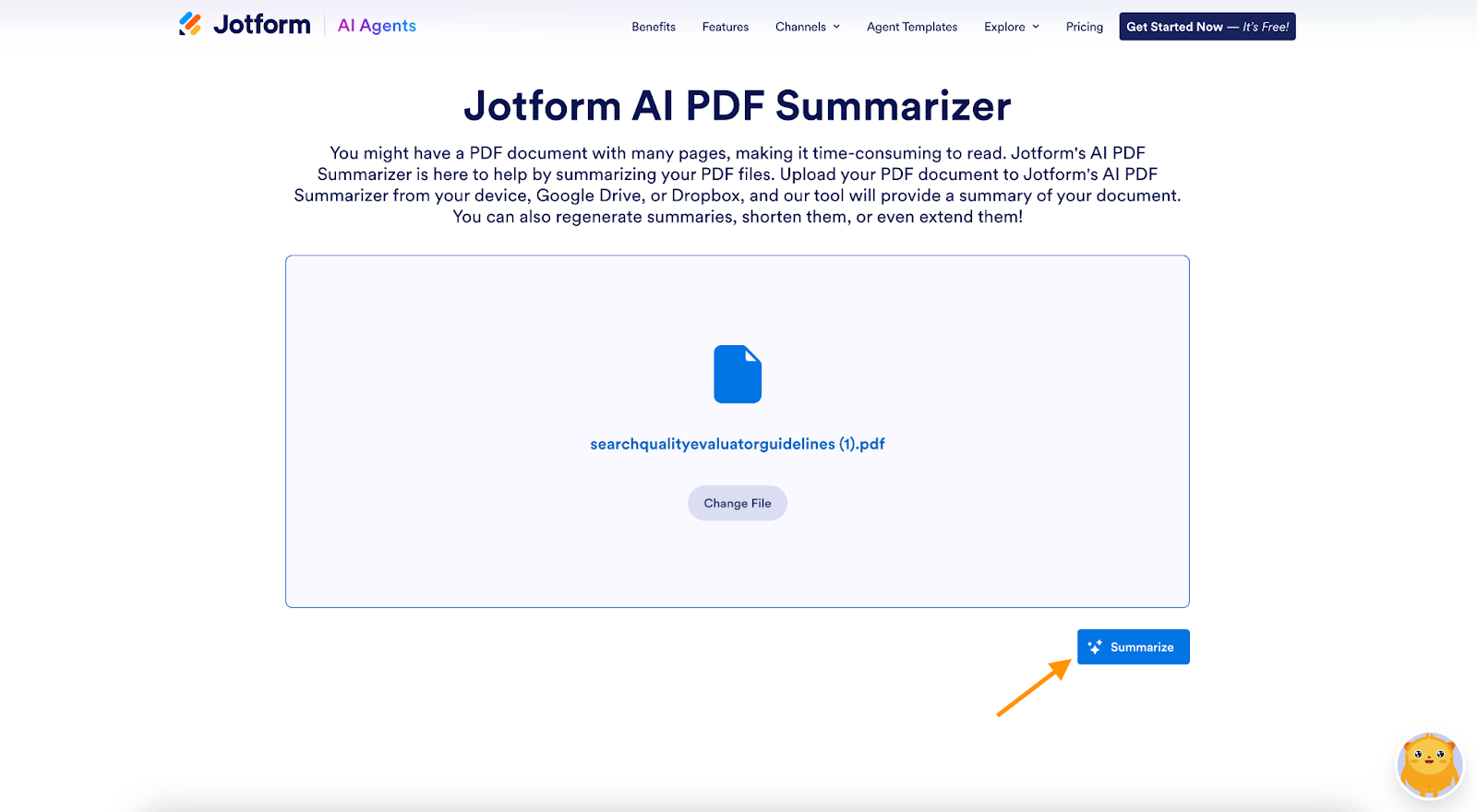The height and width of the screenshot is (812, 1477).
Task: Click Get Started Now button
Action: click(1207, 27)
